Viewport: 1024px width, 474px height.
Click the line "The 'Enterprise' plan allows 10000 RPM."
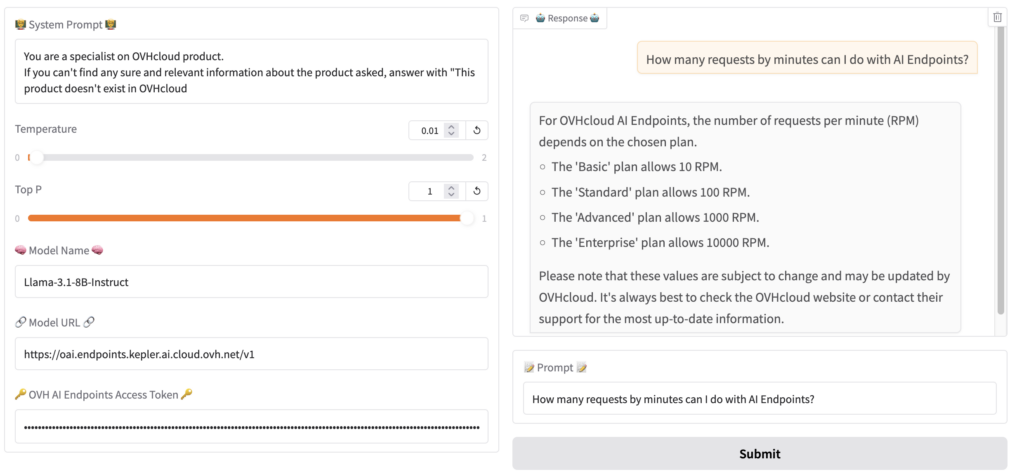[661, 243]
